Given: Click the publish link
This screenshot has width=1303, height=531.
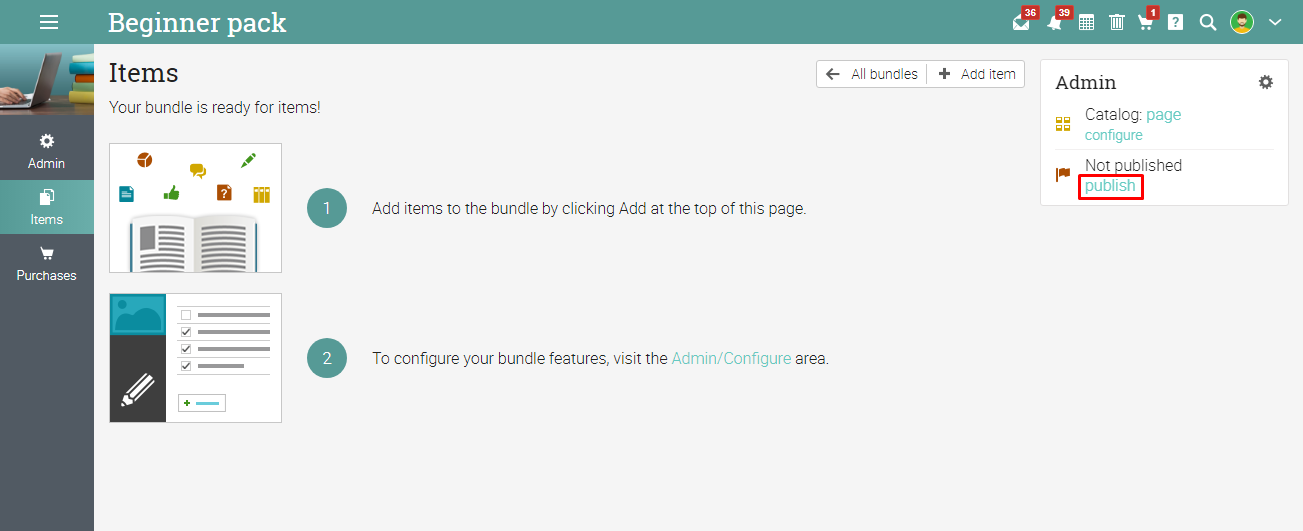Looking at the screenshot, I should pyautogui.click(x=1110, y=186).
